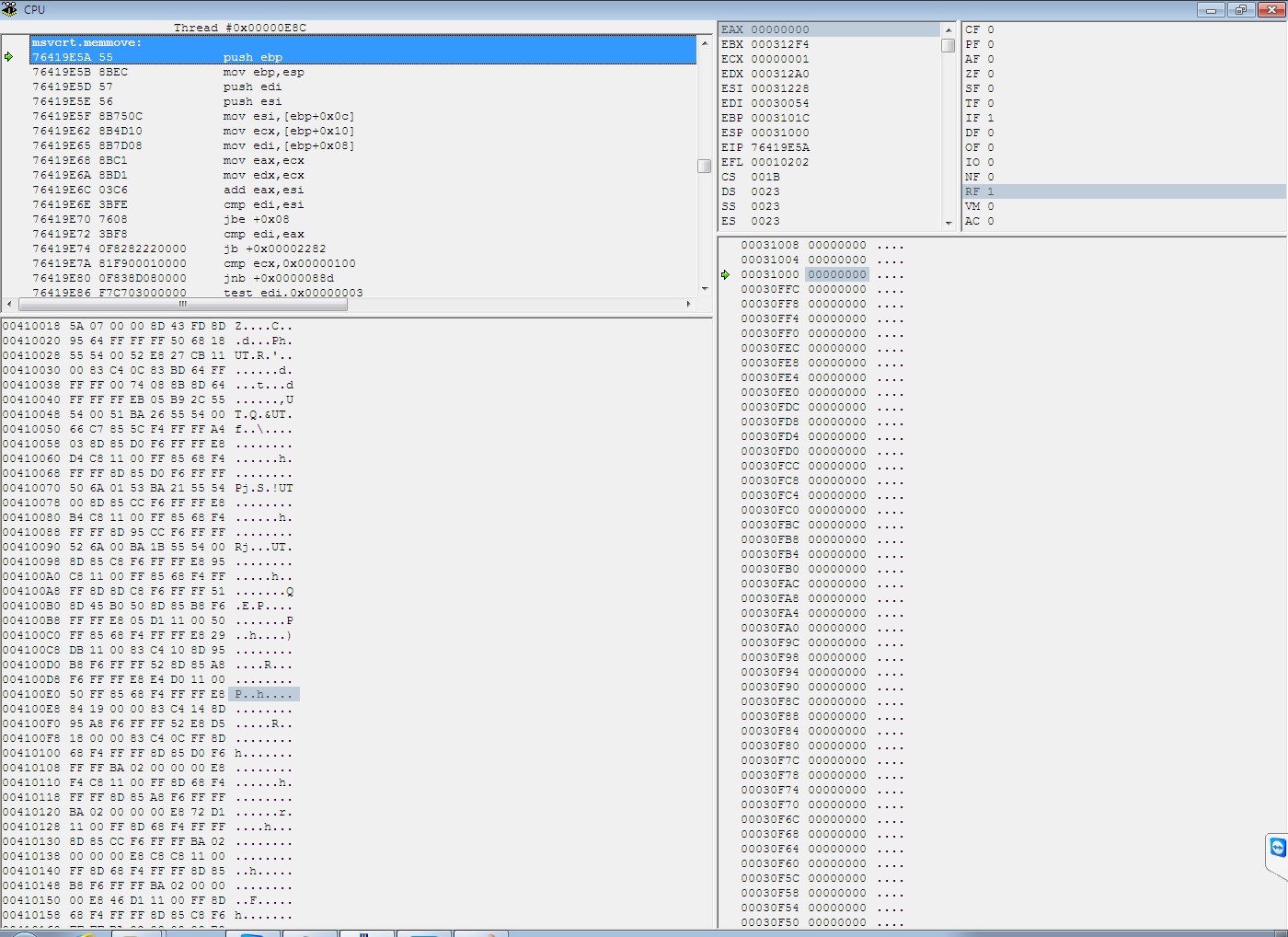This screenshot has height=937, width=1288.
Task: Minimize the CPU window
Action: pos(1211,10)
